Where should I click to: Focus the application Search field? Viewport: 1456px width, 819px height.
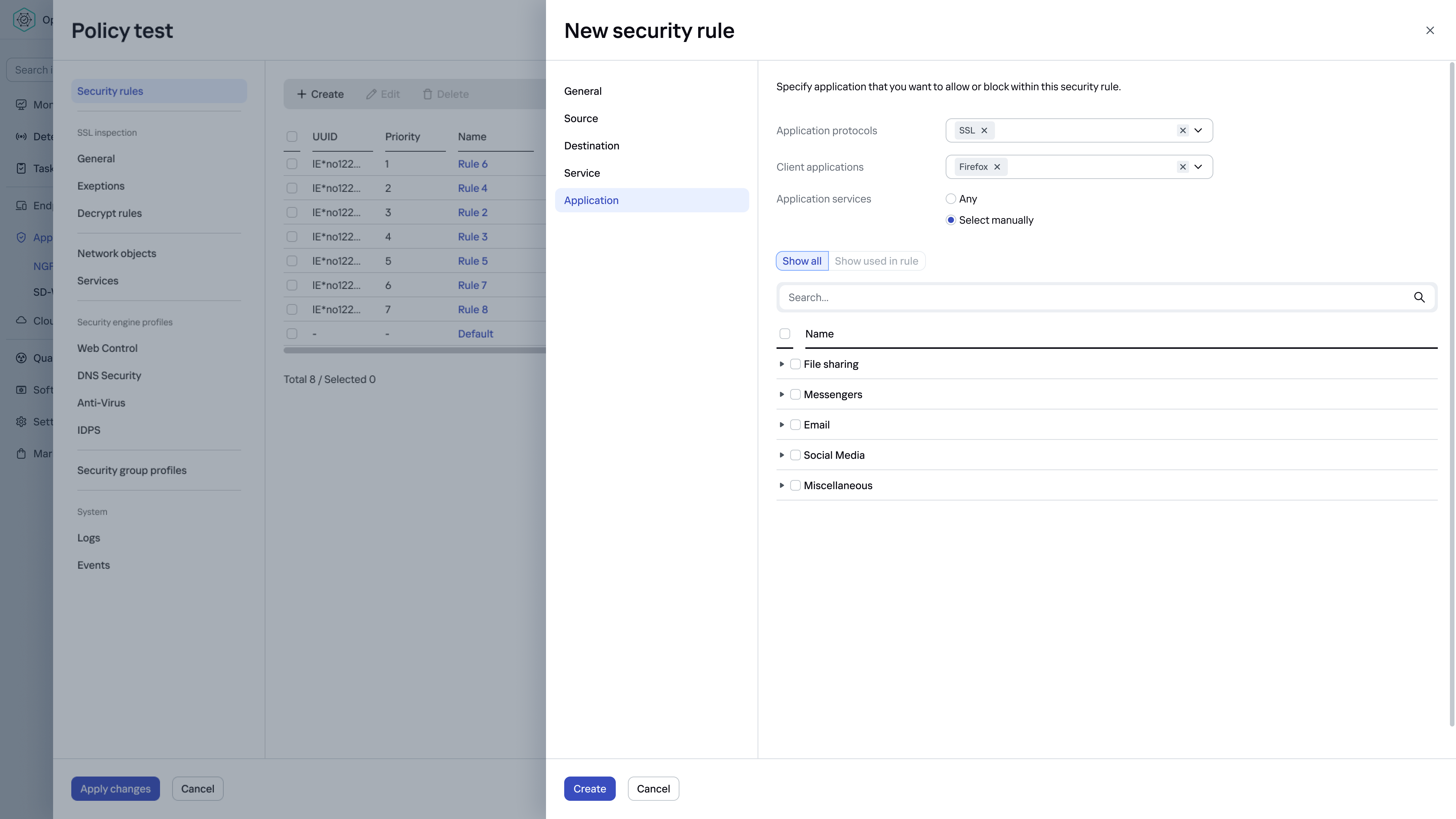tap(1091, 297)
